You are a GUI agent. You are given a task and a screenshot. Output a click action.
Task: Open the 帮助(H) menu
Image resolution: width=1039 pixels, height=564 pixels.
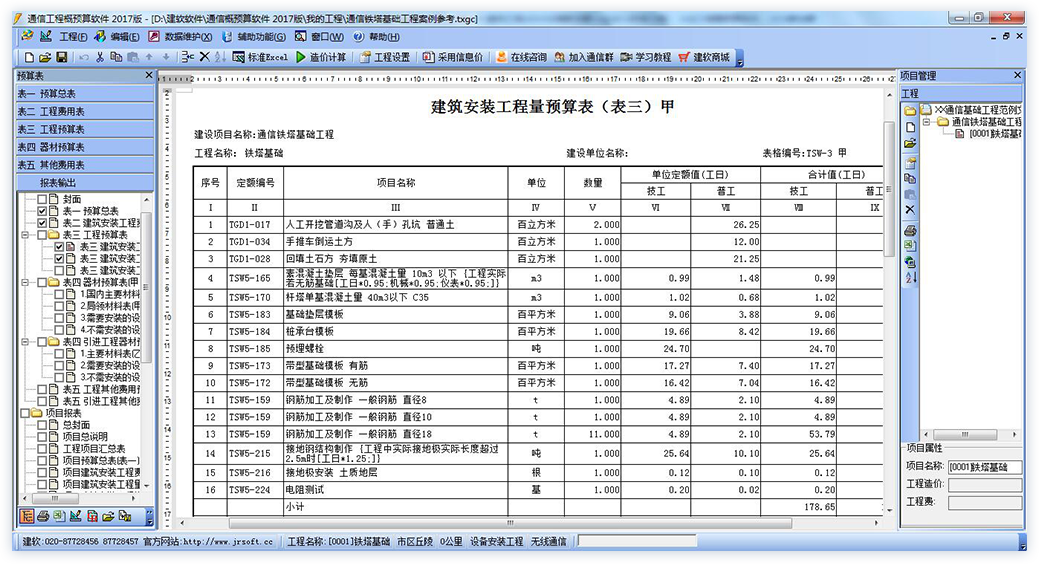[384, 37]
